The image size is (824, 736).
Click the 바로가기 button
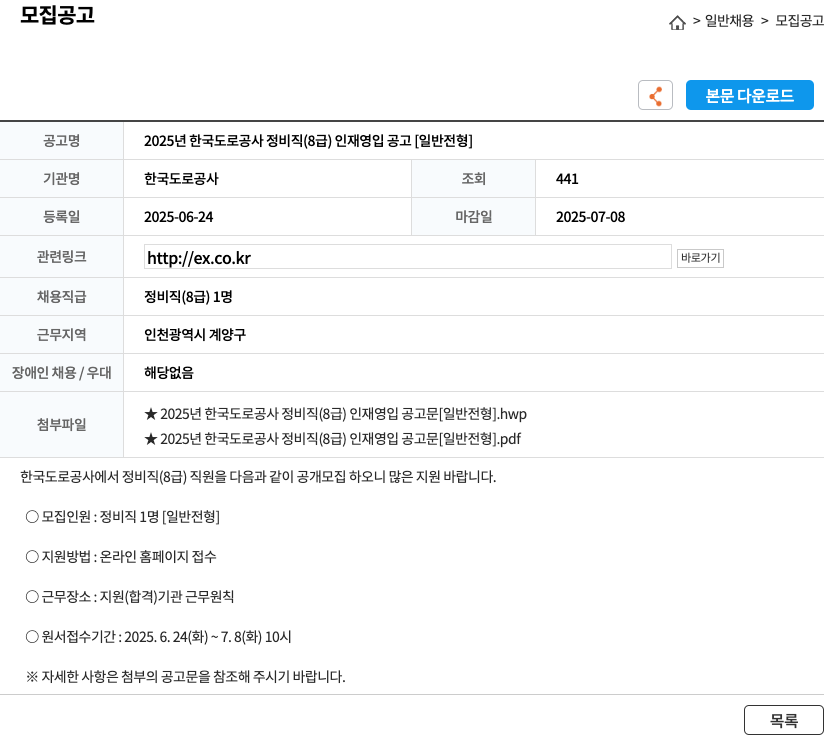point(700,258)
